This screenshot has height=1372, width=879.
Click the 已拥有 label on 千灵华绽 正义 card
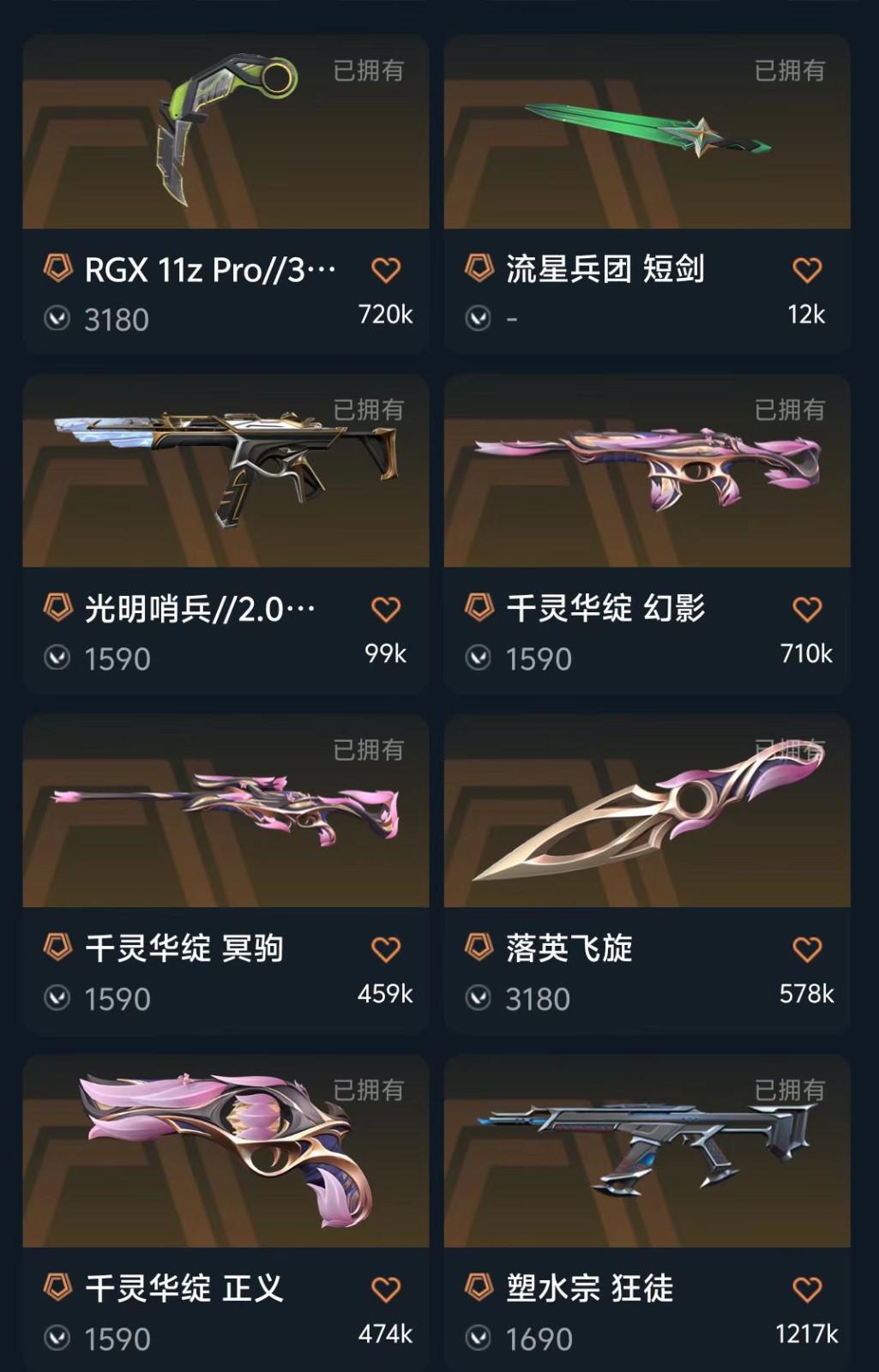(368, 1091)
